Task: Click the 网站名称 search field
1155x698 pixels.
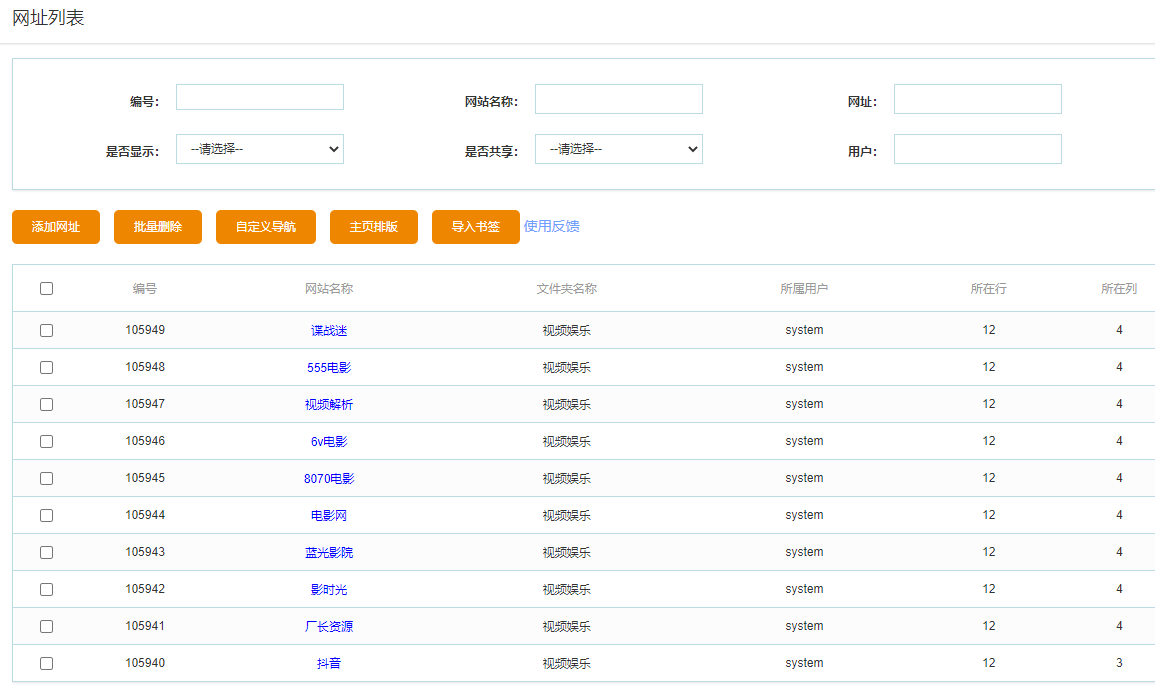Action: (x=618, y=99)
